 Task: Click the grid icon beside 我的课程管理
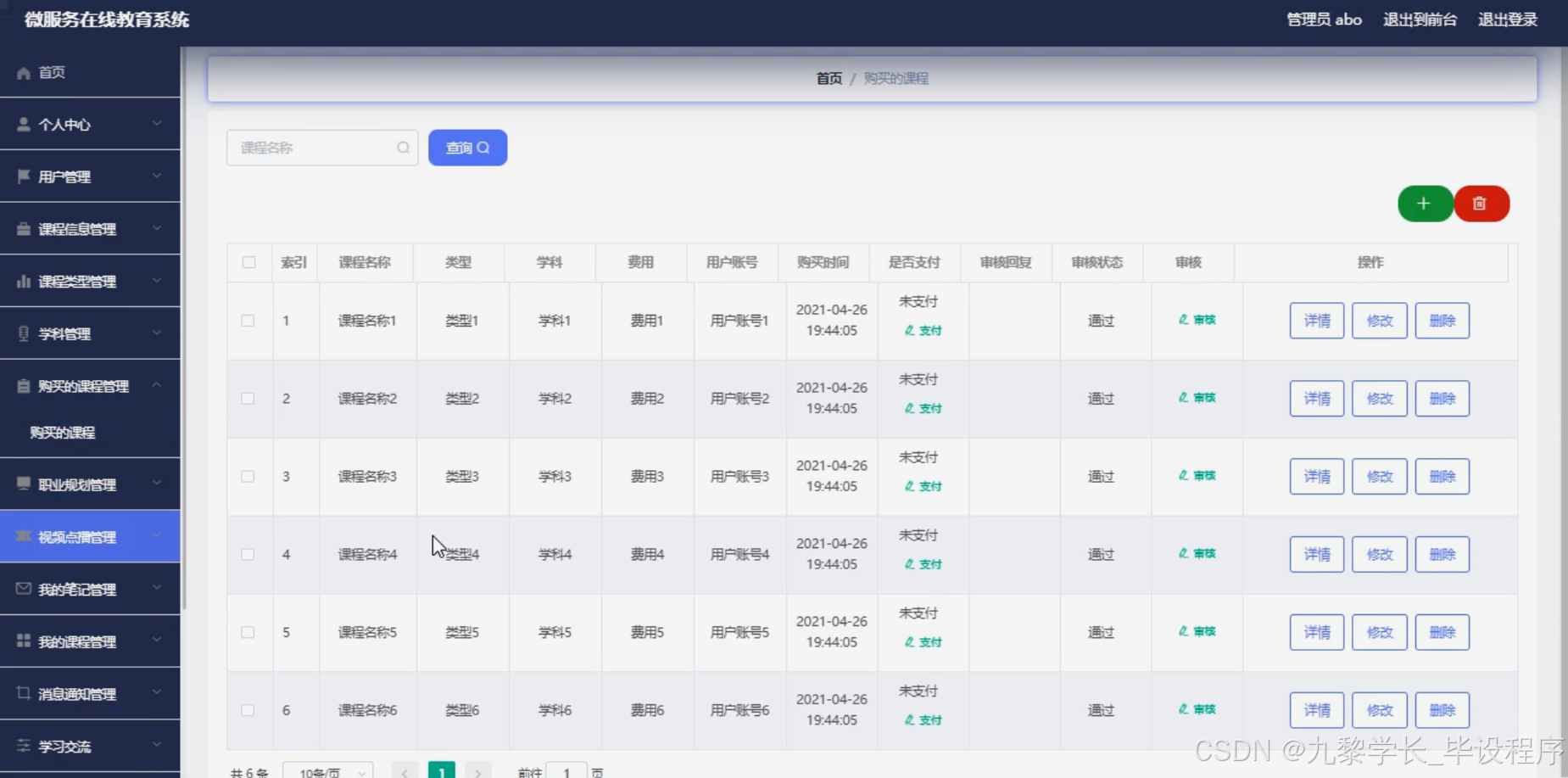24,641
